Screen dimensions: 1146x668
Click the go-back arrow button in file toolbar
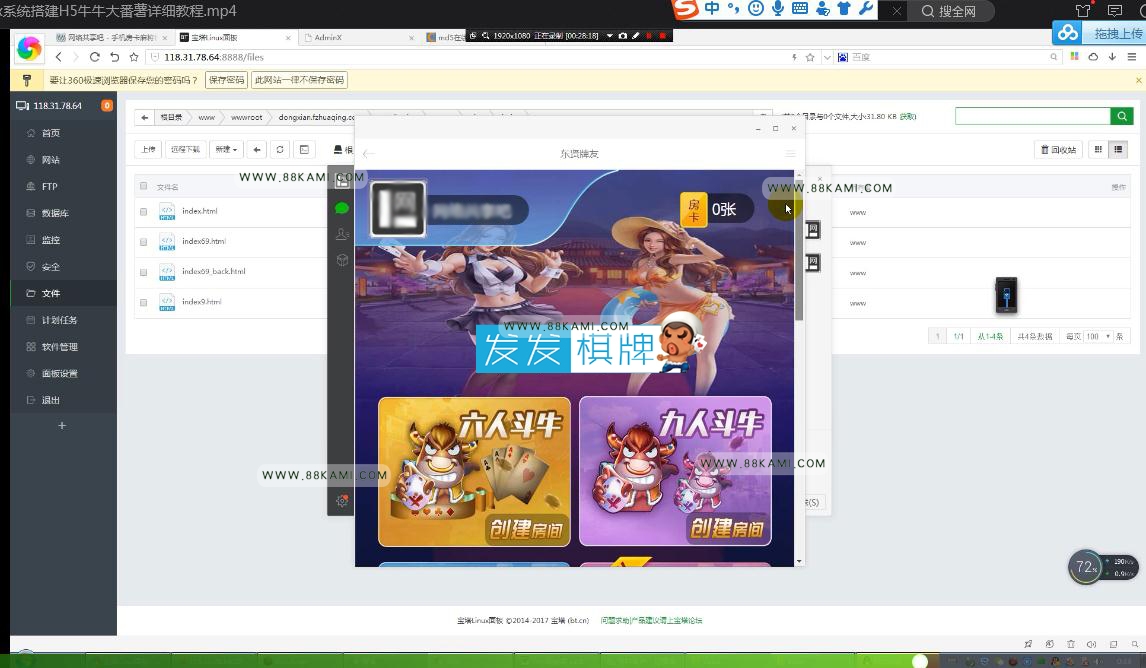point(257,149)
